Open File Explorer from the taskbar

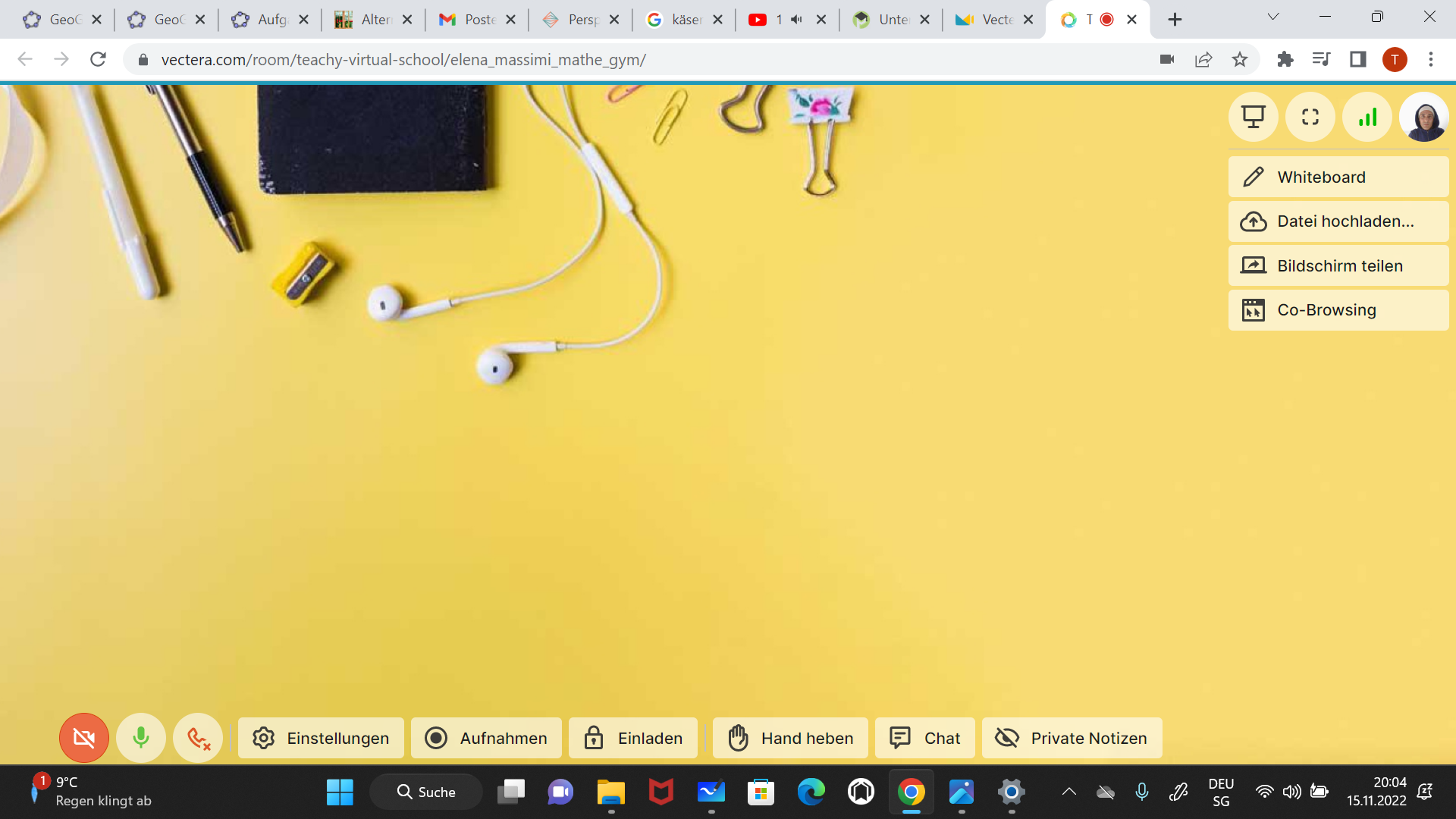click(611, 792)
